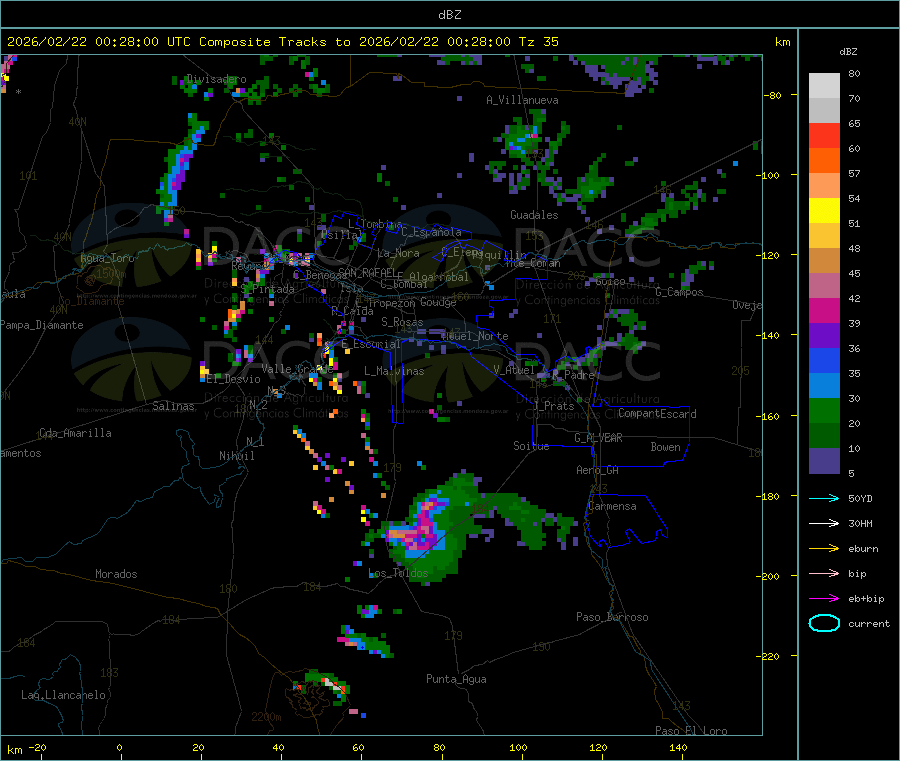The width and height of the screenshot is (900, 761).
Task: Click the 'G_Campos' map label
Action: pos(679,292)
